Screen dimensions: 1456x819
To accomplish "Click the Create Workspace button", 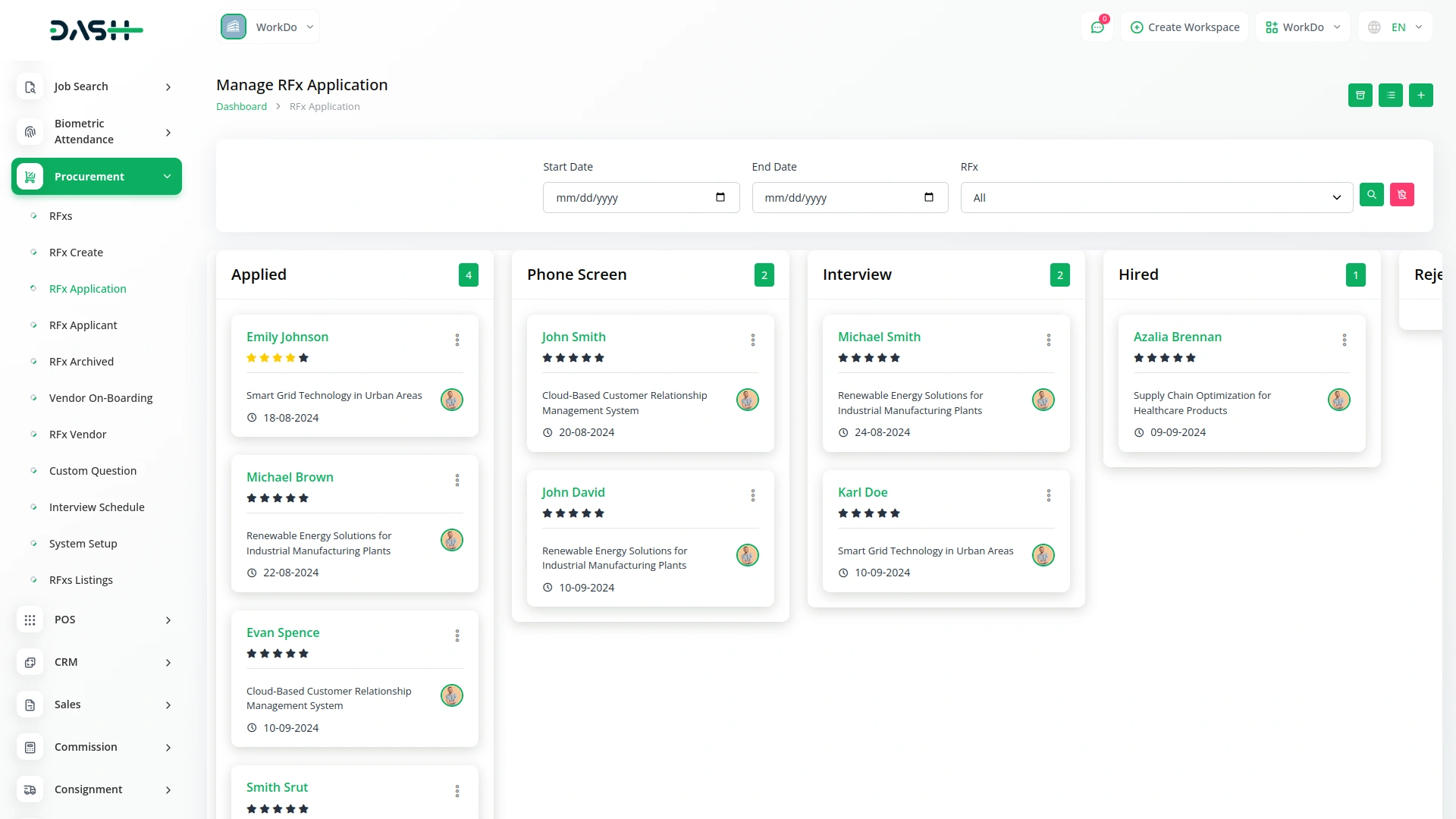I will pyautogui.click(x=1185, y=27).
